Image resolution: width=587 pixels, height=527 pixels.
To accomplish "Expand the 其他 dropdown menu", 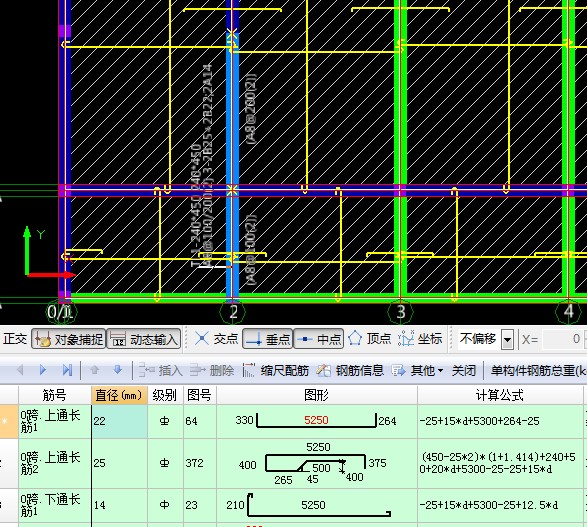I will tap(417, 371).
